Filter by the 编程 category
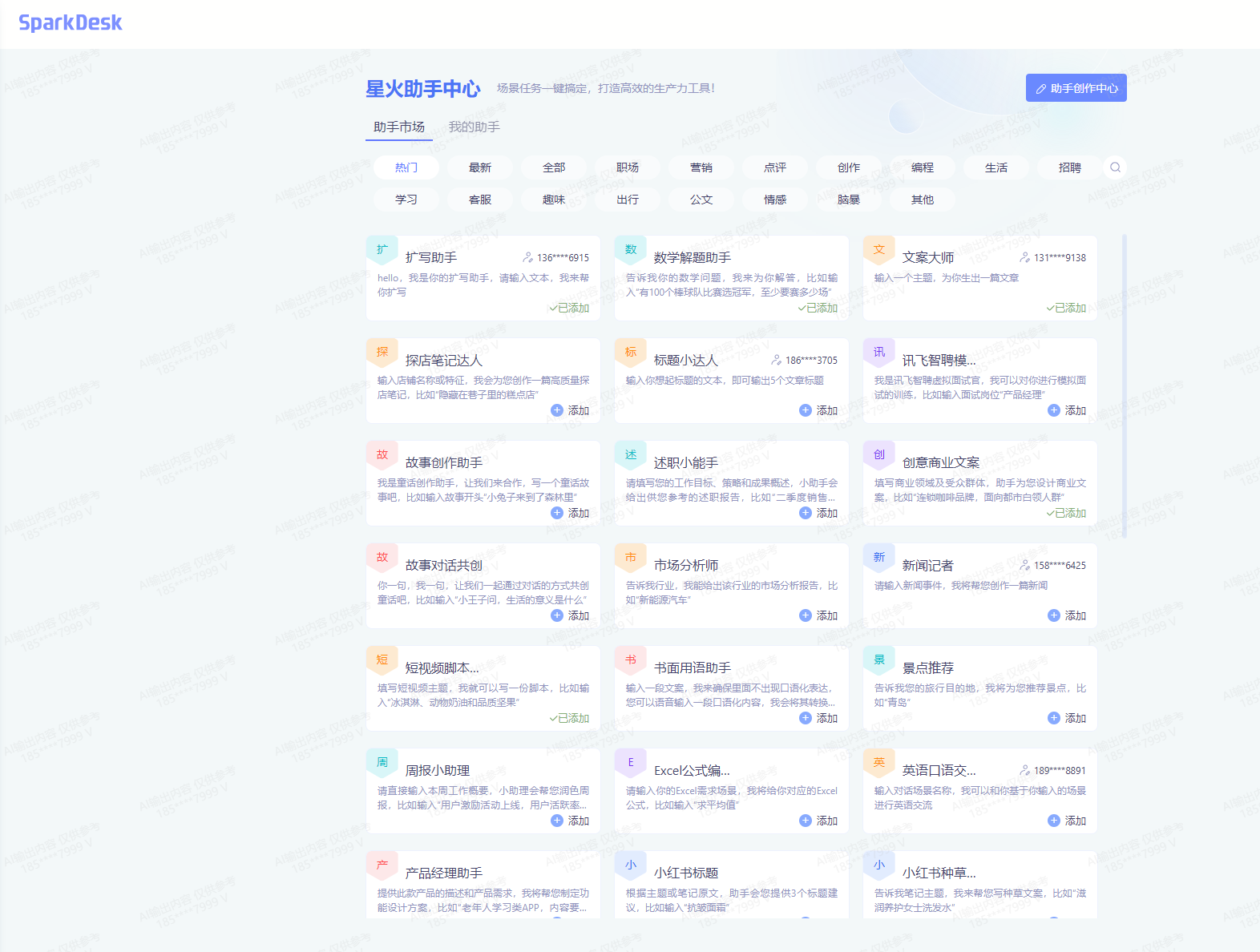 point(923,167)
